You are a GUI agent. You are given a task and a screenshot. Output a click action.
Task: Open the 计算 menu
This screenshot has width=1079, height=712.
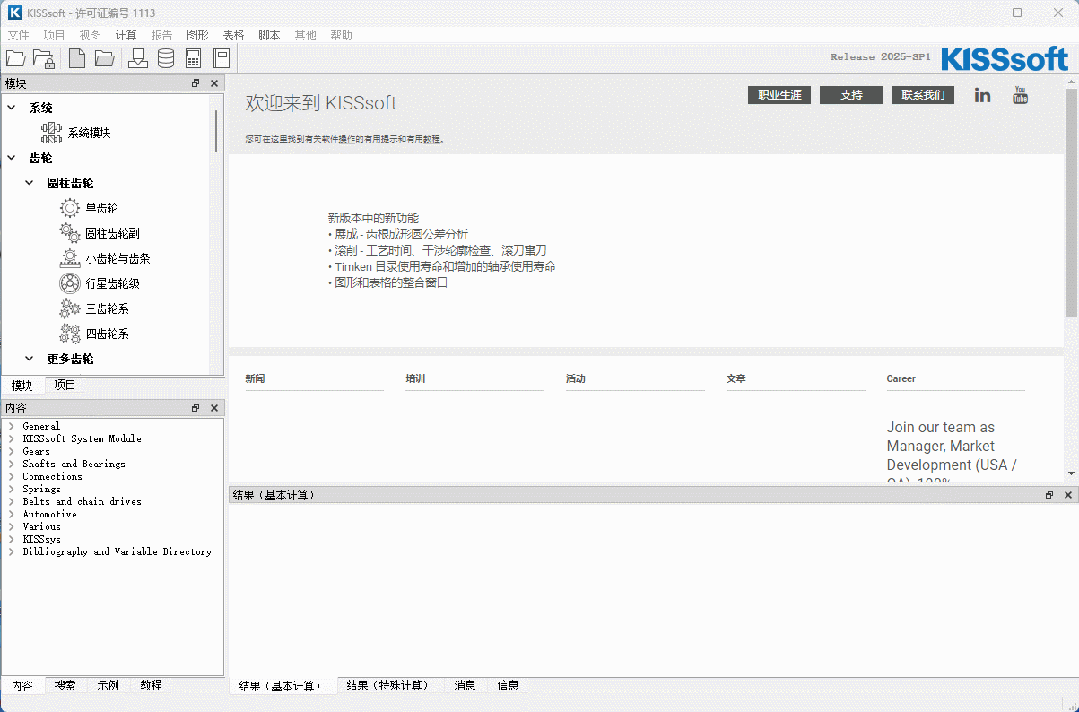[x=126, y=35]
